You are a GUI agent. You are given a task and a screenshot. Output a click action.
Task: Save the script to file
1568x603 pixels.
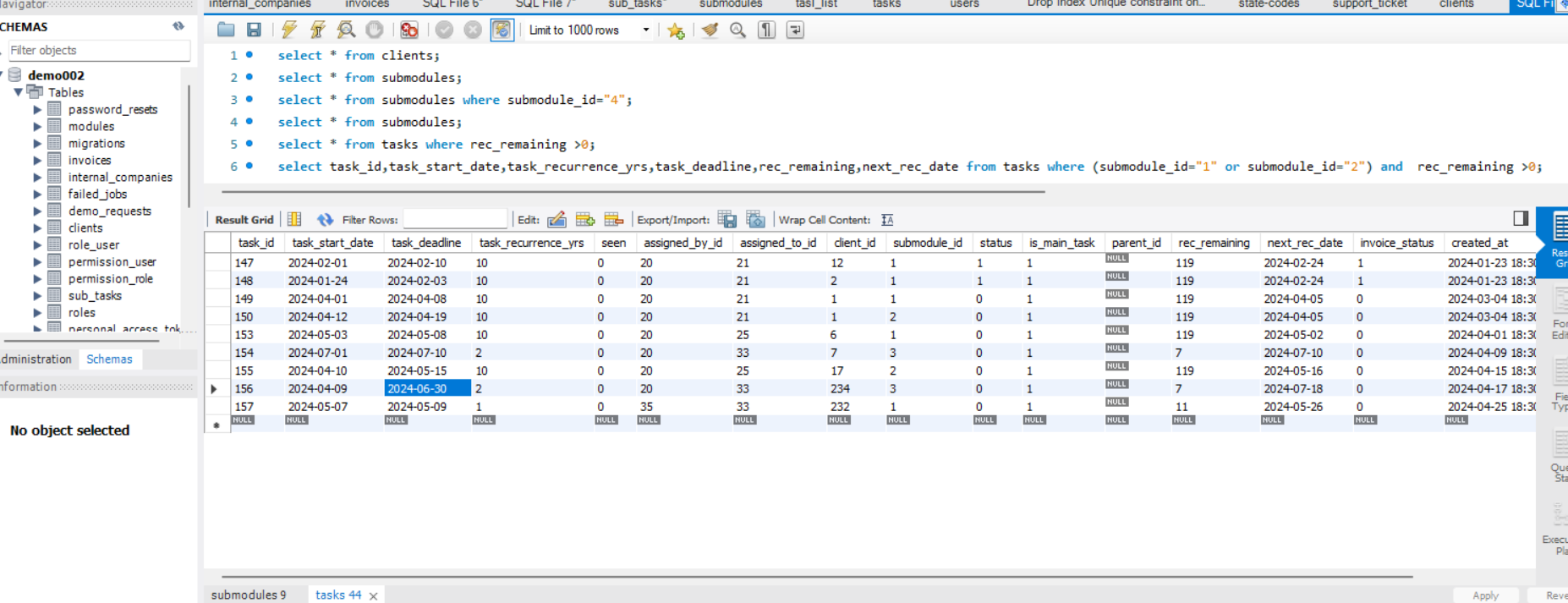click(x=254, y=30)
